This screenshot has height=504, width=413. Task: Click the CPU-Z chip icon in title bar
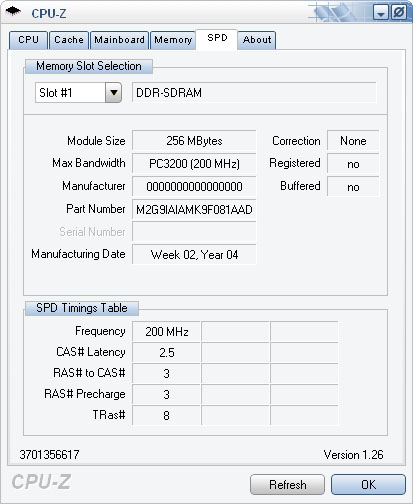(x=13, y=12)
